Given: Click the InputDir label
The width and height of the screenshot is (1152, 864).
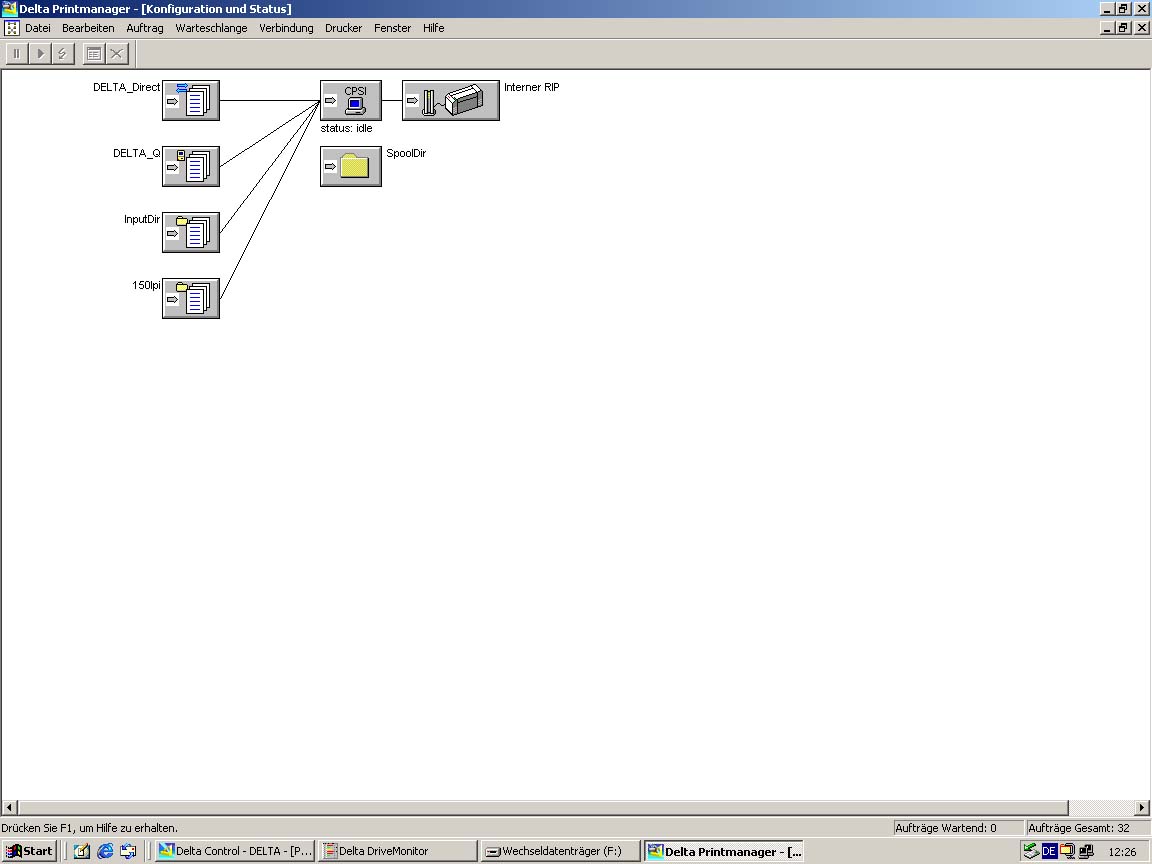Looking at the screenshot, I should coord(142,220).
